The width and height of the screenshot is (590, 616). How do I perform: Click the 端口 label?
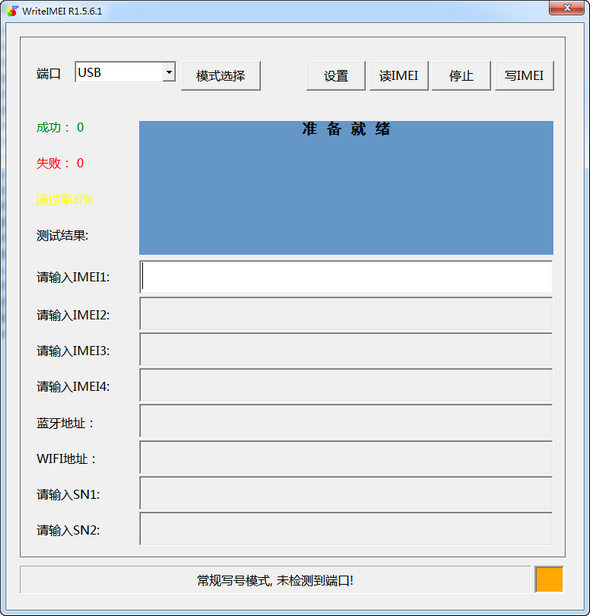tap(49, 74)
